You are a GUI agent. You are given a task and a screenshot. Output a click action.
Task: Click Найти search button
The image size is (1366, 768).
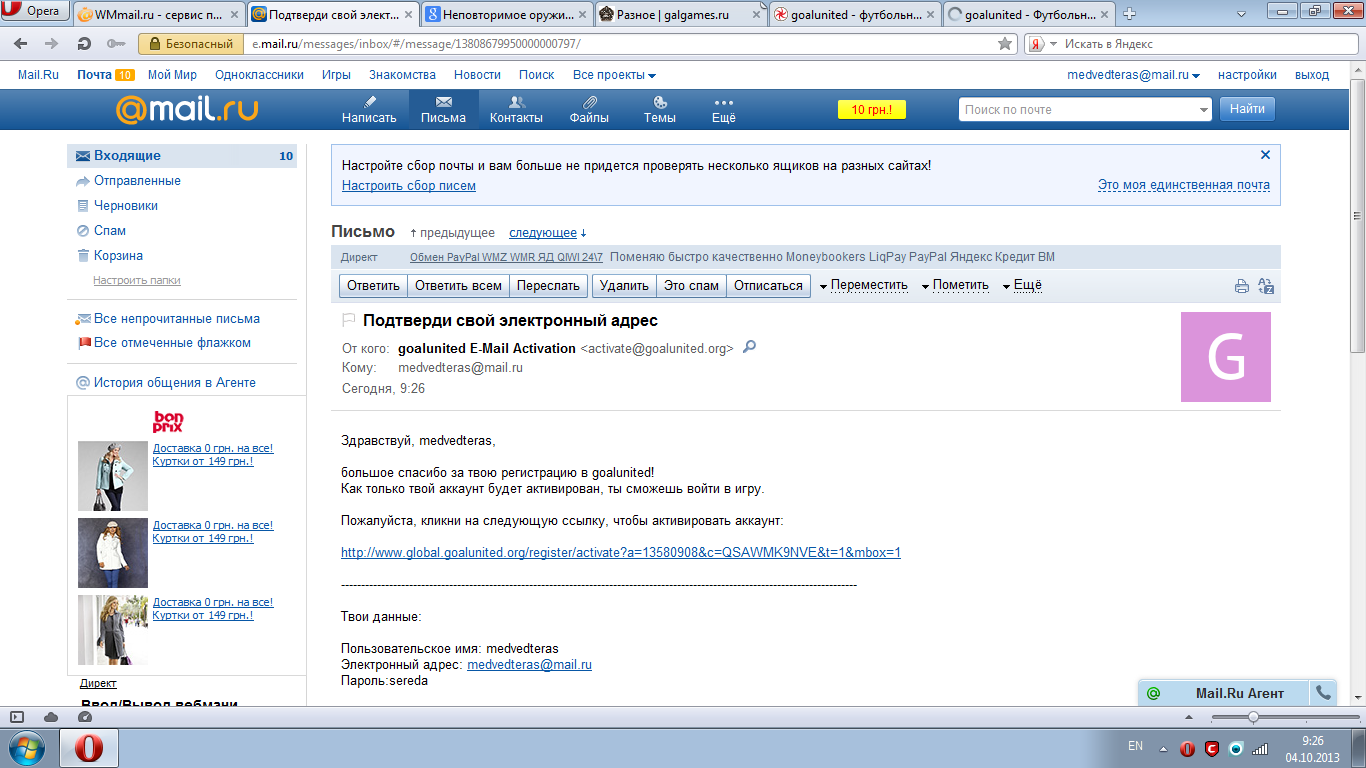pos(1247,109)
